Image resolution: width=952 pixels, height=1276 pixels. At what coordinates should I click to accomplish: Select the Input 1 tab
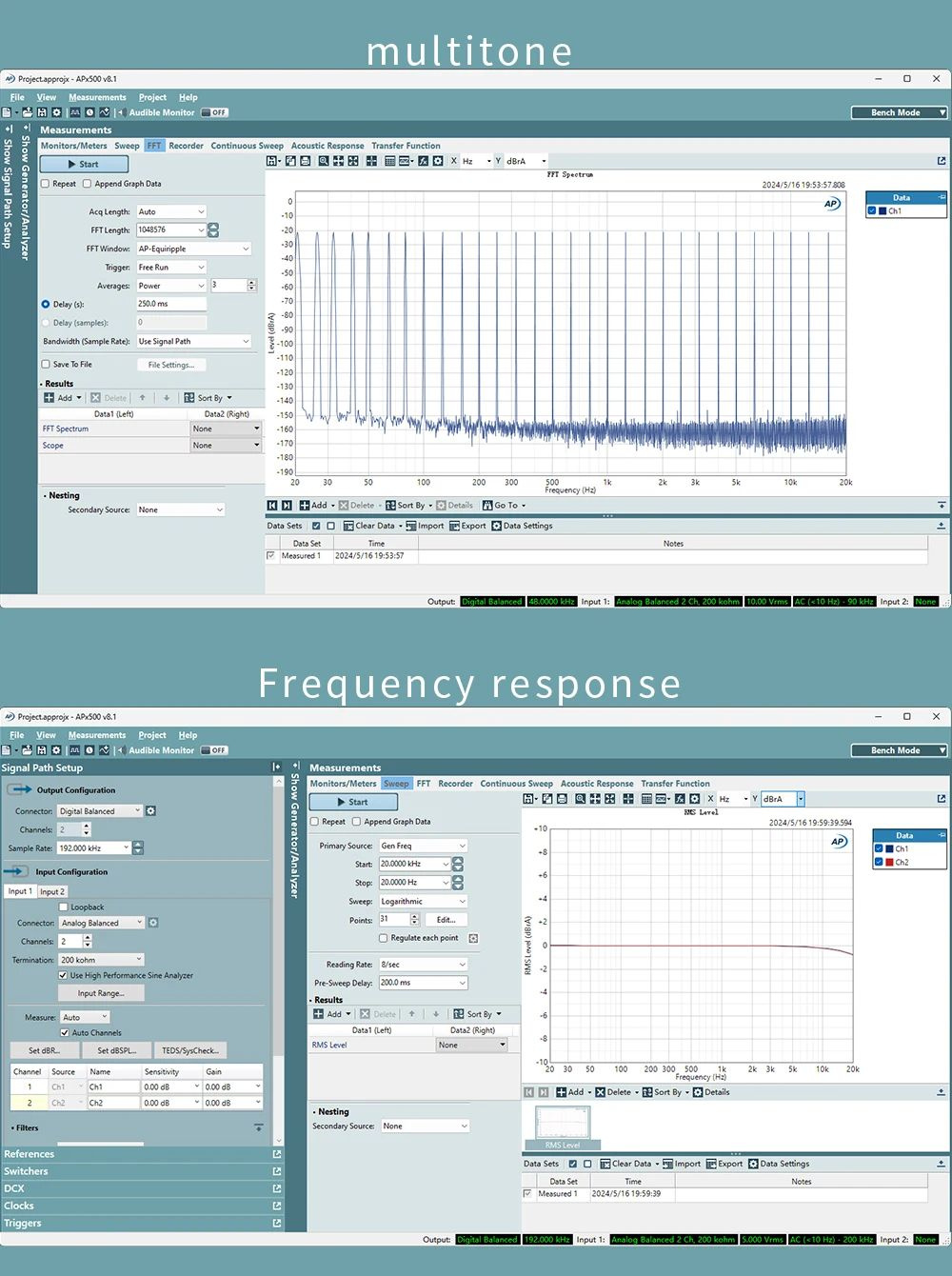pos(20,892)
